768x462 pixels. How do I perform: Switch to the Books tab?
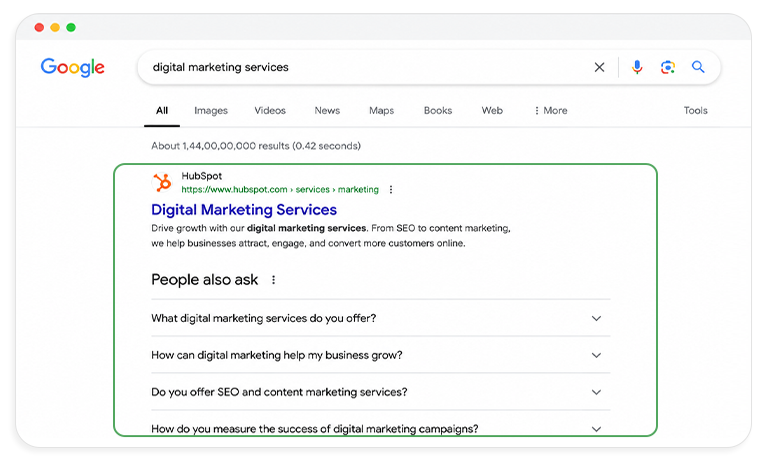pos(438,111)
